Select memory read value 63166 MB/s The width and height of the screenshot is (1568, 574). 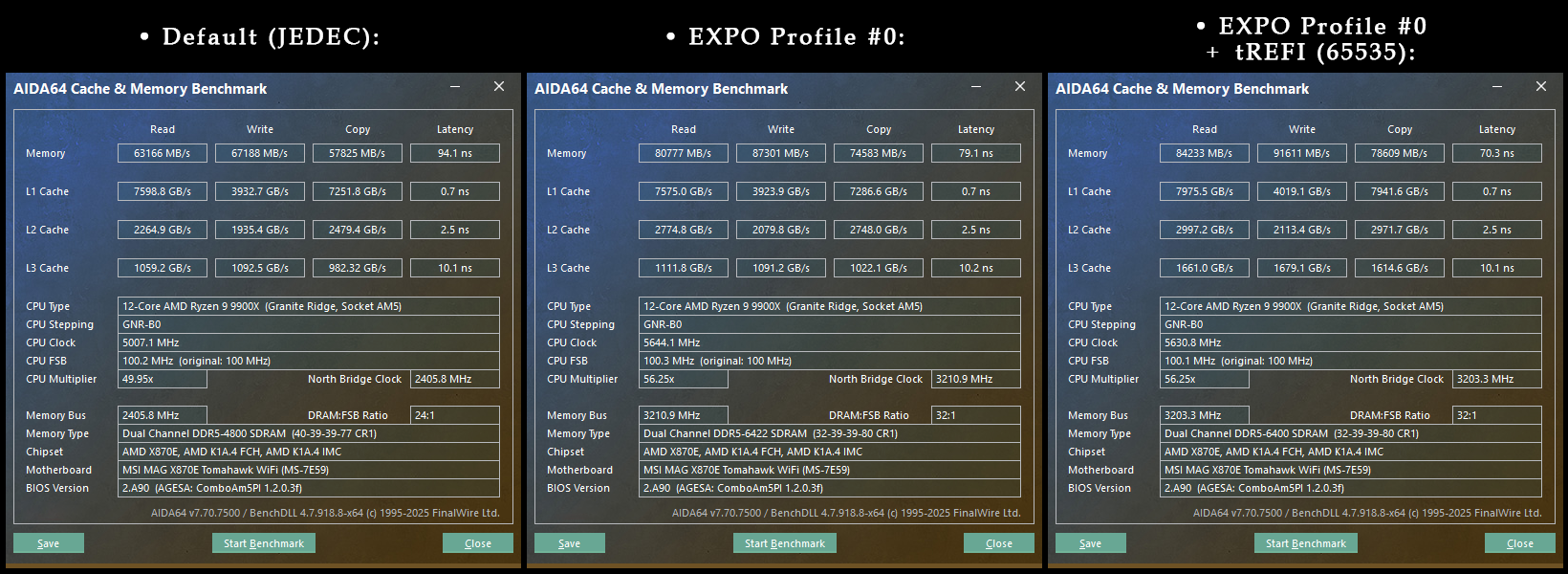163,153
